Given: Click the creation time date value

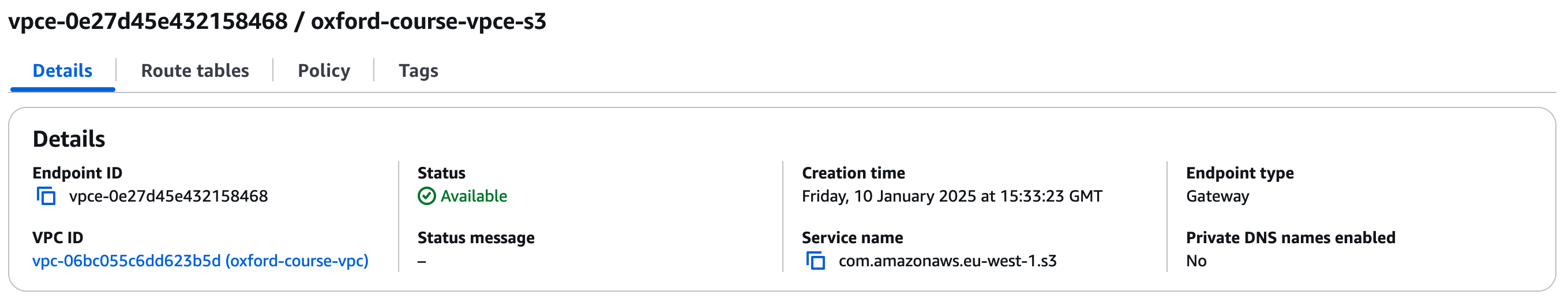Looking at the screenshot, I should [x=951, y=196].
